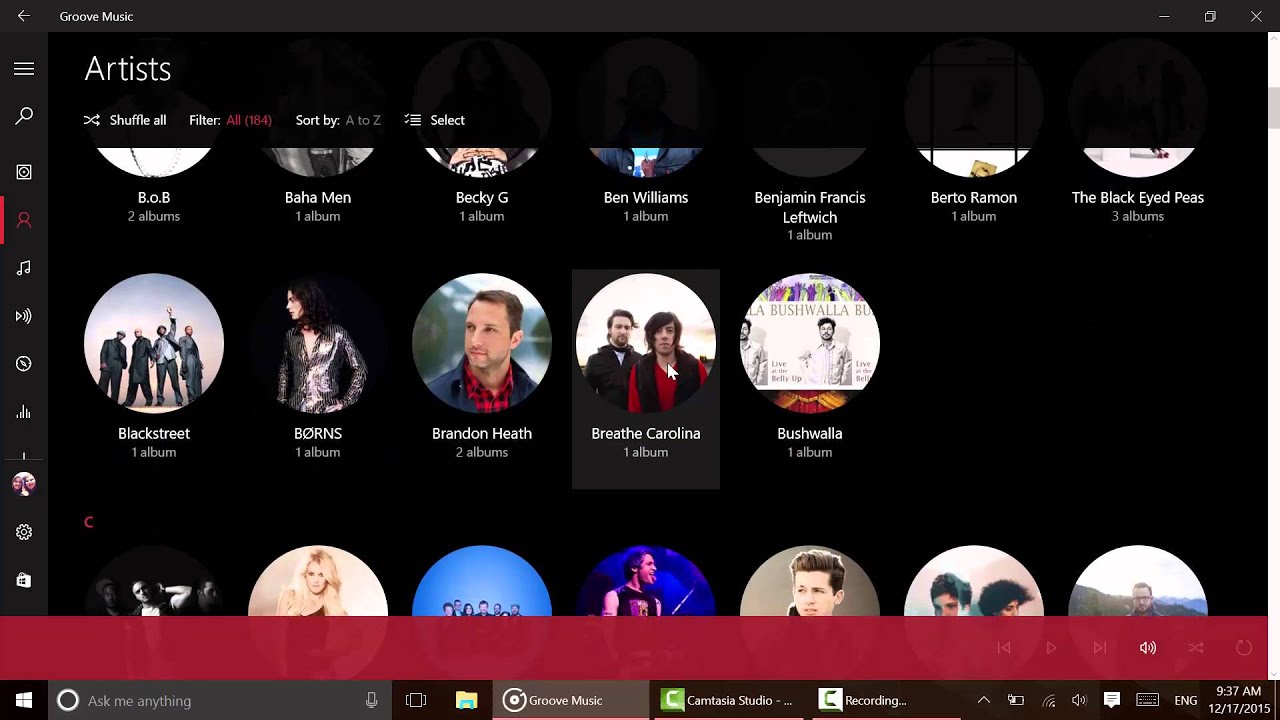Open Breathe Carolina artist photo
Viewport: 1280px width, 720px height.
[x=646, y=343]
